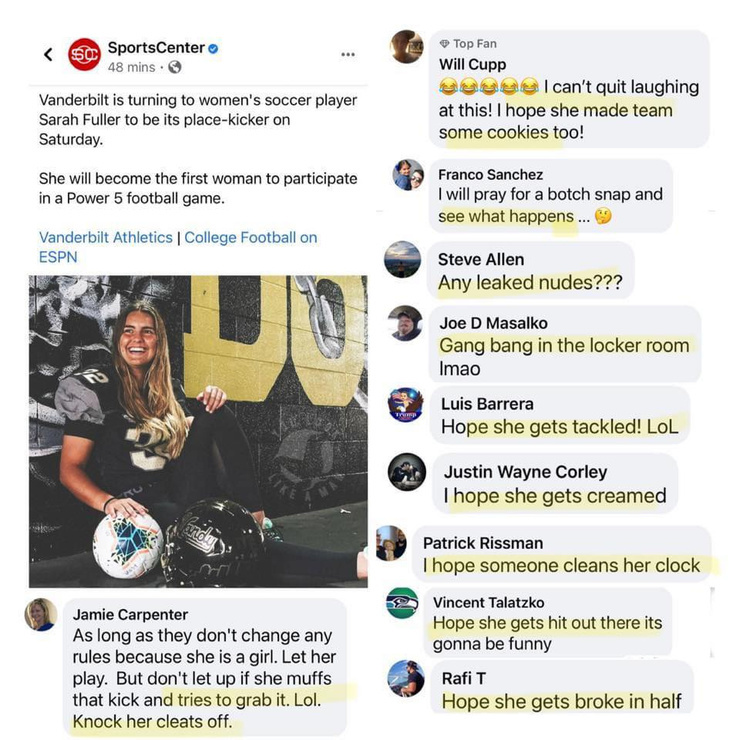Open Will Cupp's profile avatar

(407, 46)
